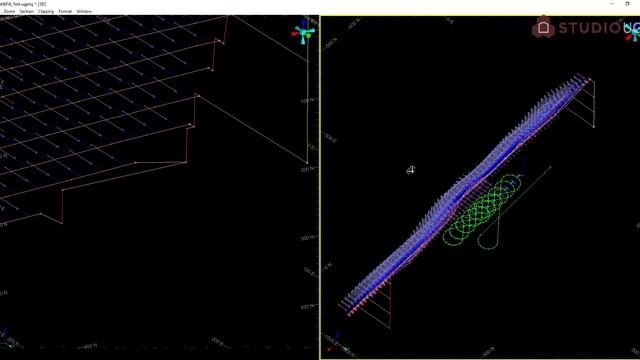Restore down the application window

click(627, 3)
